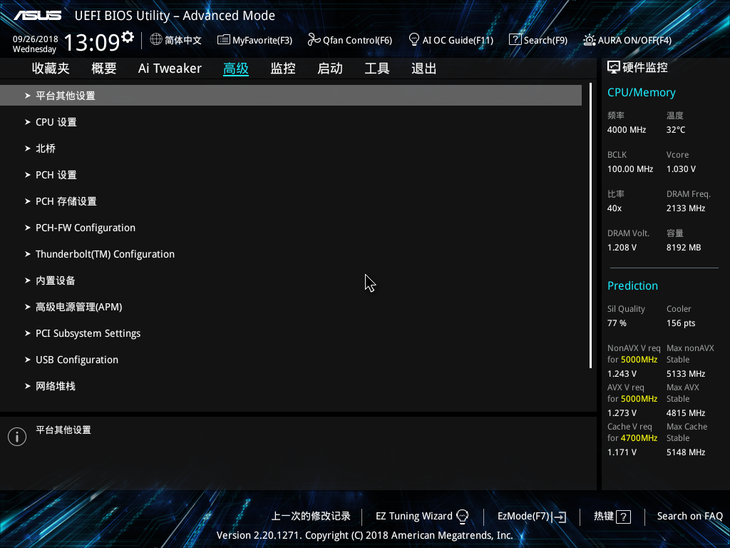Switch to 工具 tab
The height and width of the screenshot is (548, 730).
click(x=377, y=68)
